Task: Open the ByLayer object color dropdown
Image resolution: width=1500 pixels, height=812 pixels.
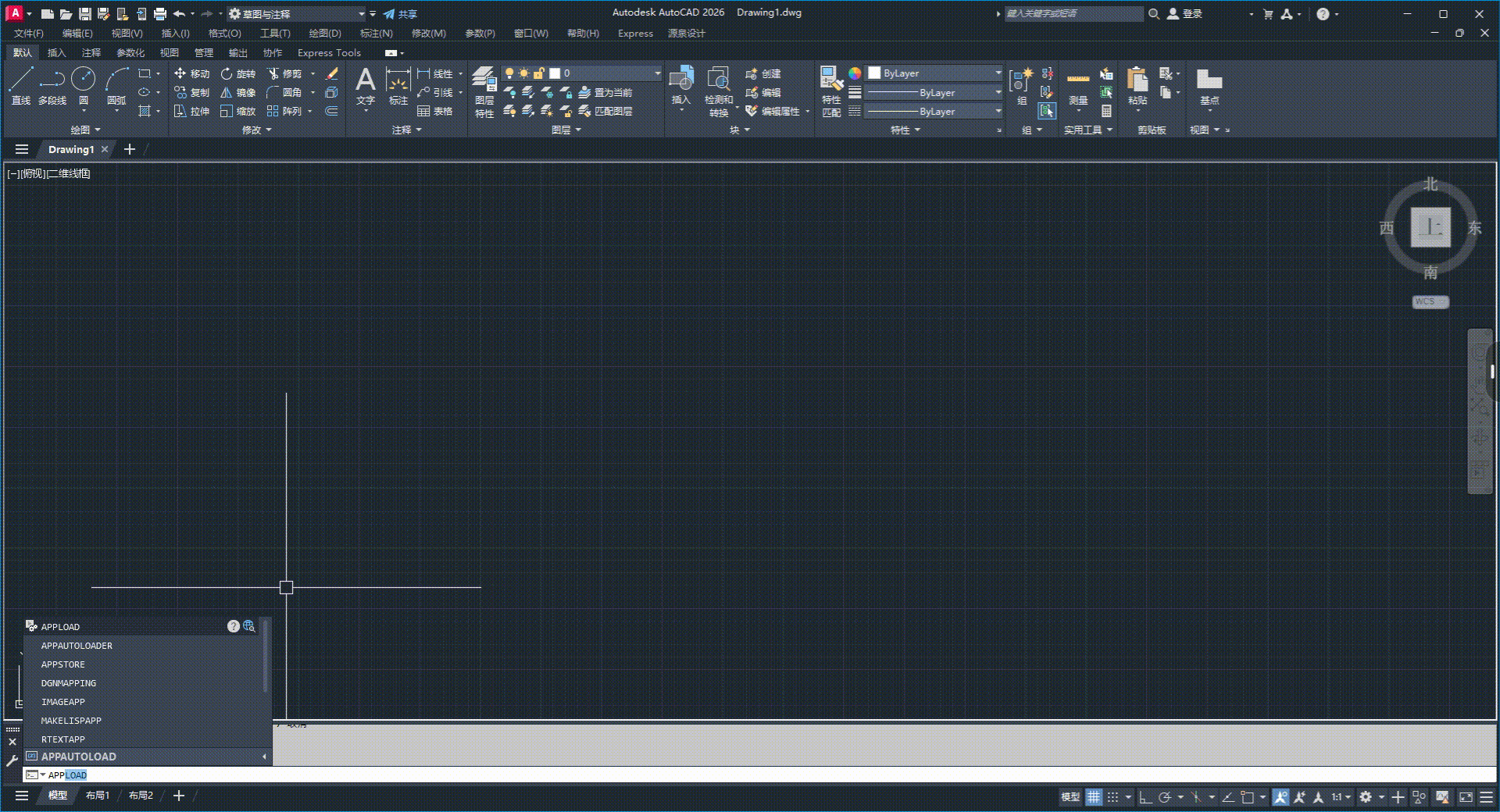Action: tap(934, 73)
